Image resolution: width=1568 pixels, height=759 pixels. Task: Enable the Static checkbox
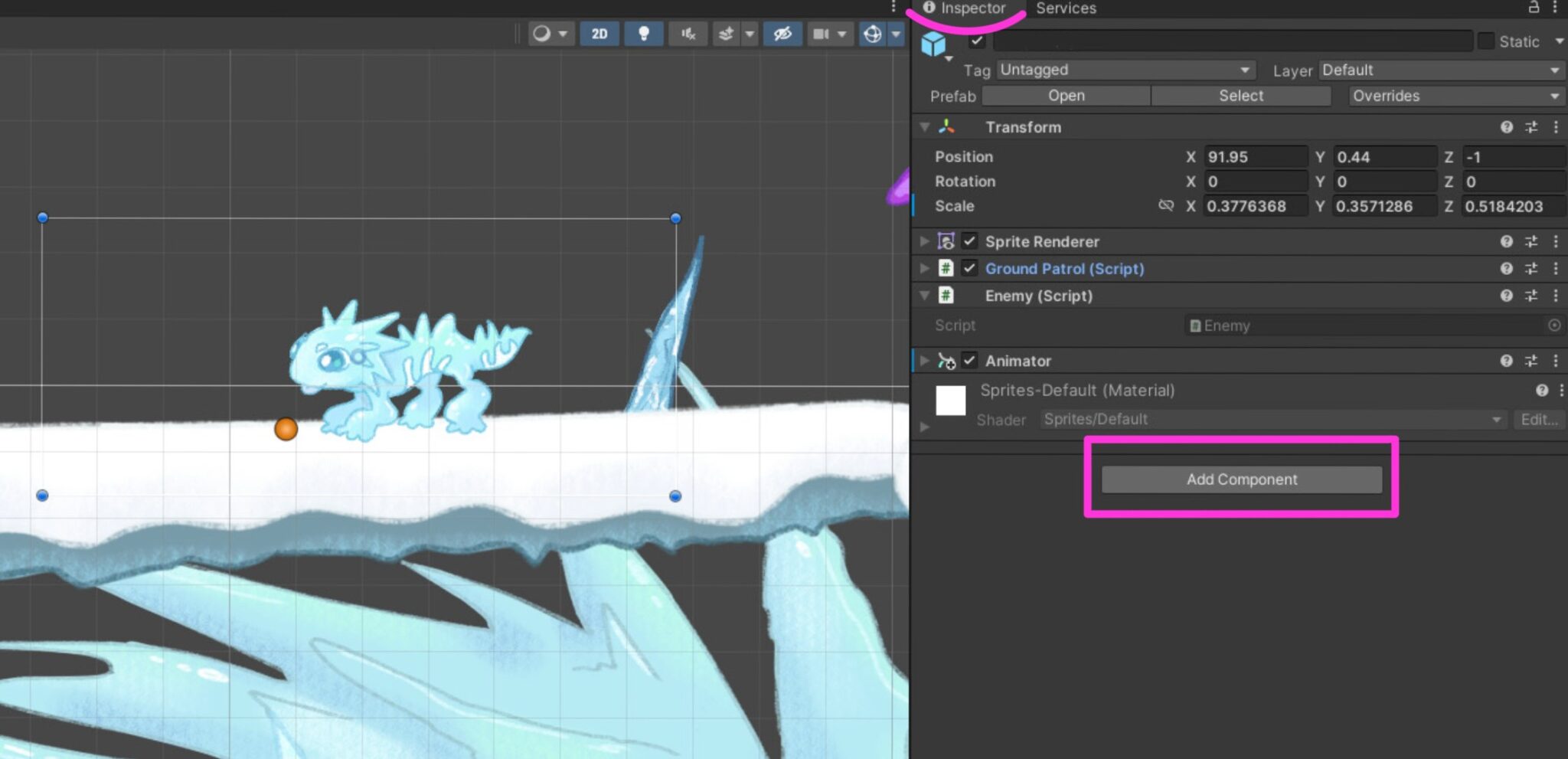tap(1485, 41)
